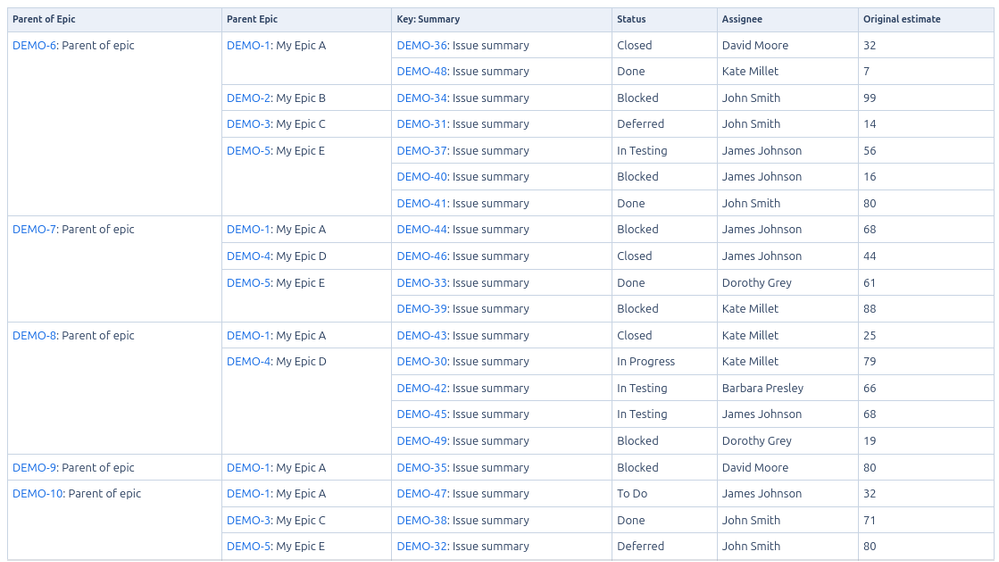This screenshot has width=999, height=562.
Task: Select Dorothy Grey assignee in DEMO-33 row
Action: click(757, 283)
